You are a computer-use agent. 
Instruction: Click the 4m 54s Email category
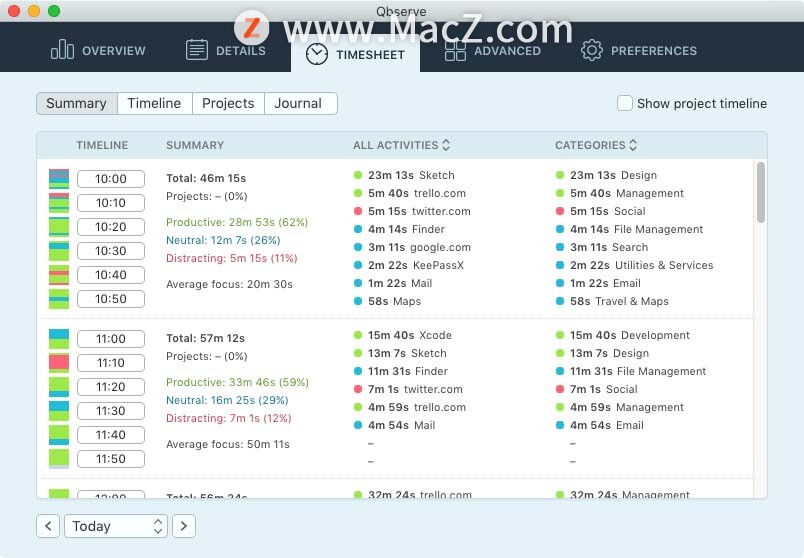pos(600,425)
